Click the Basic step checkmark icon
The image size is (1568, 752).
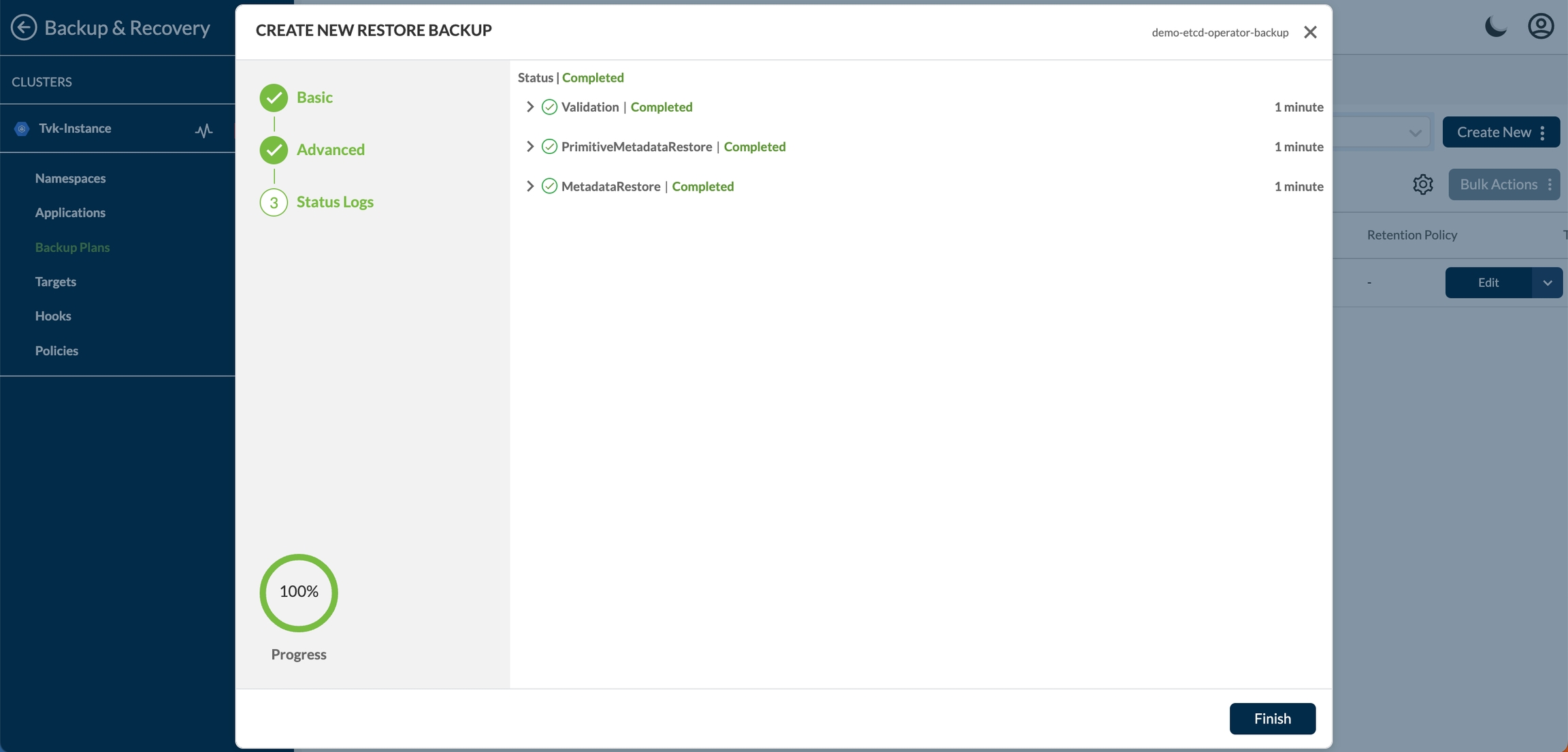tap(274, 98)
